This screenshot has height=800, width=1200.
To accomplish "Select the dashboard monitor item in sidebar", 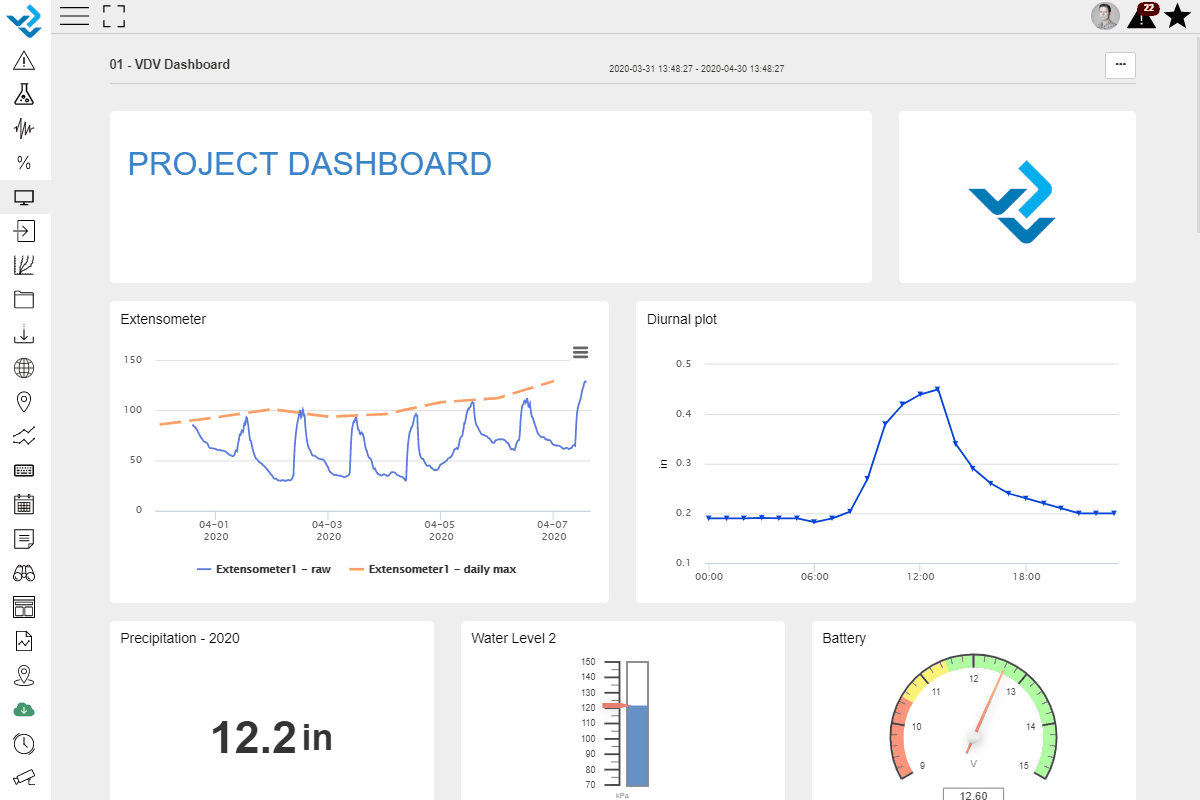I will tap(24, 197).
